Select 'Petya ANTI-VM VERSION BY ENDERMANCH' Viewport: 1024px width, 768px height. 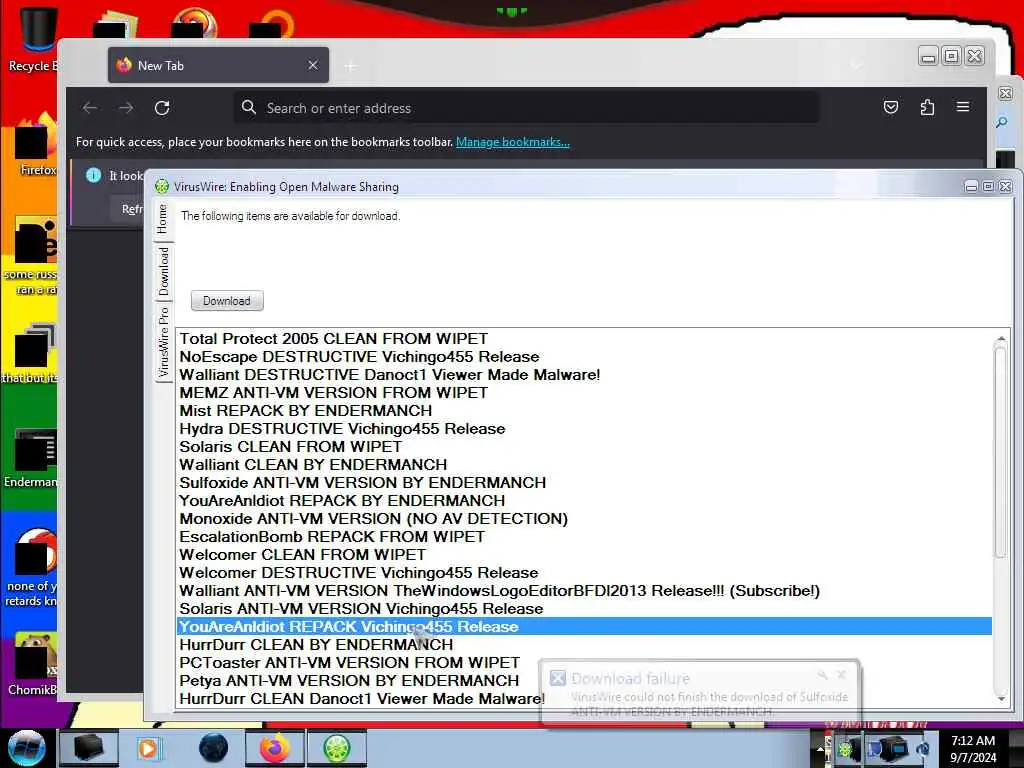(584, 680)
